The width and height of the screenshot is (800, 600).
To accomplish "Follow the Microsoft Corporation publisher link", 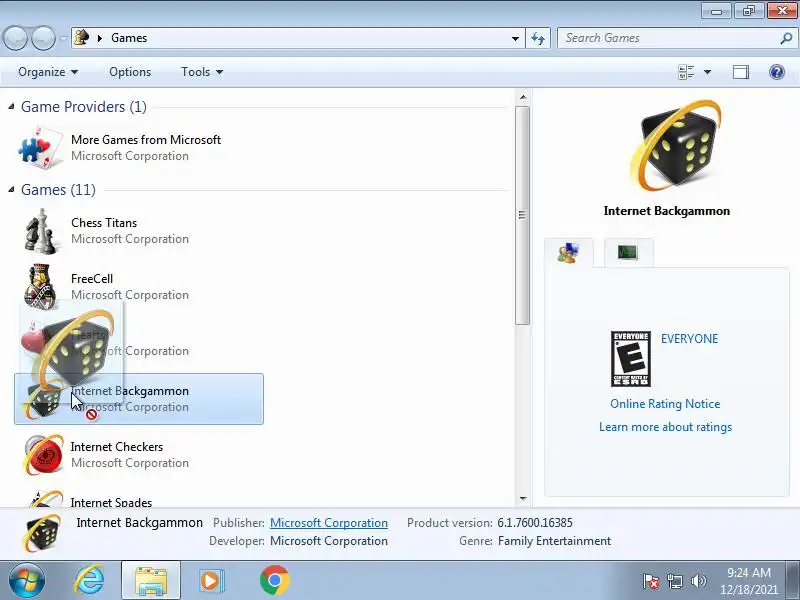I will [329, 523].
